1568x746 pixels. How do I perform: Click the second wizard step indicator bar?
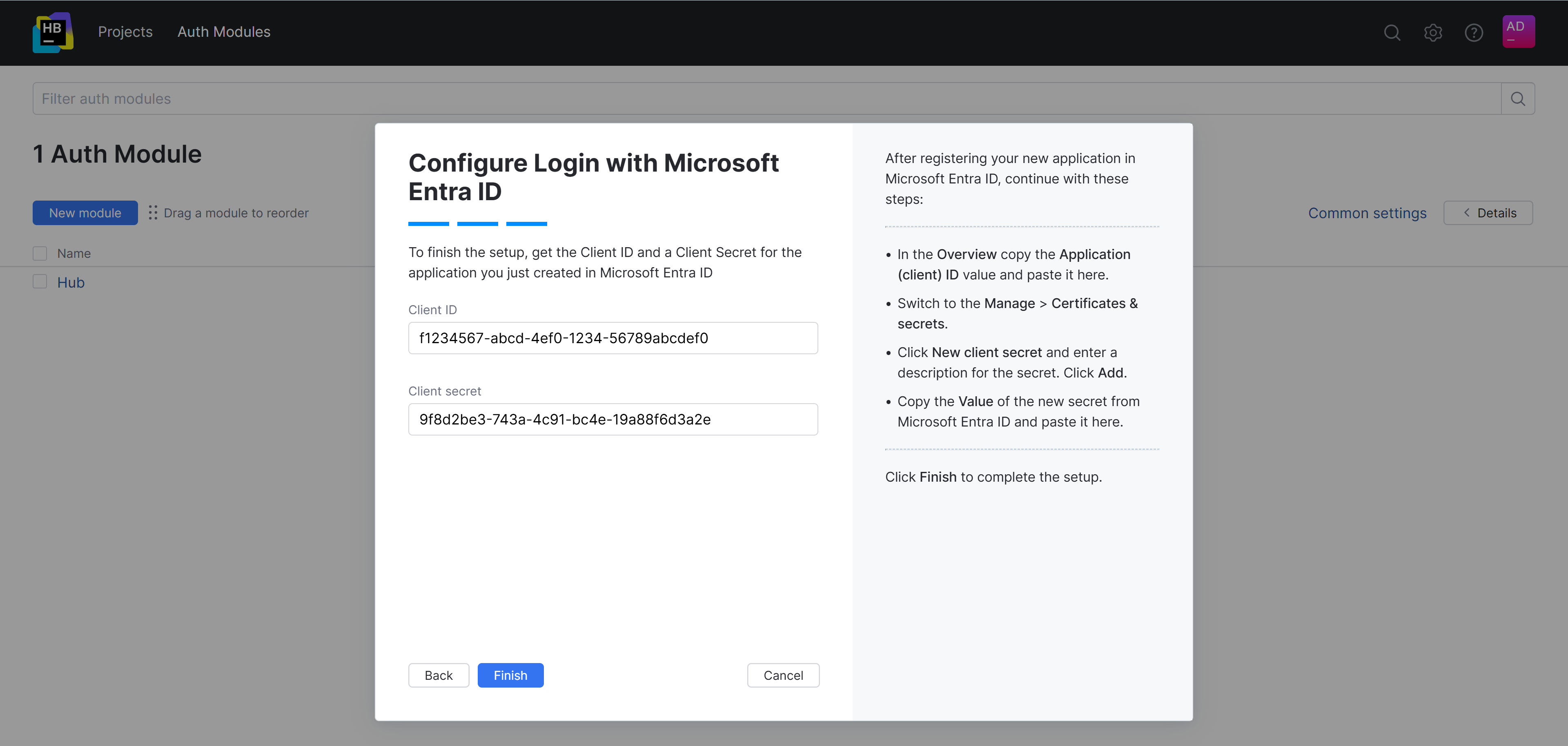point(477,223)
